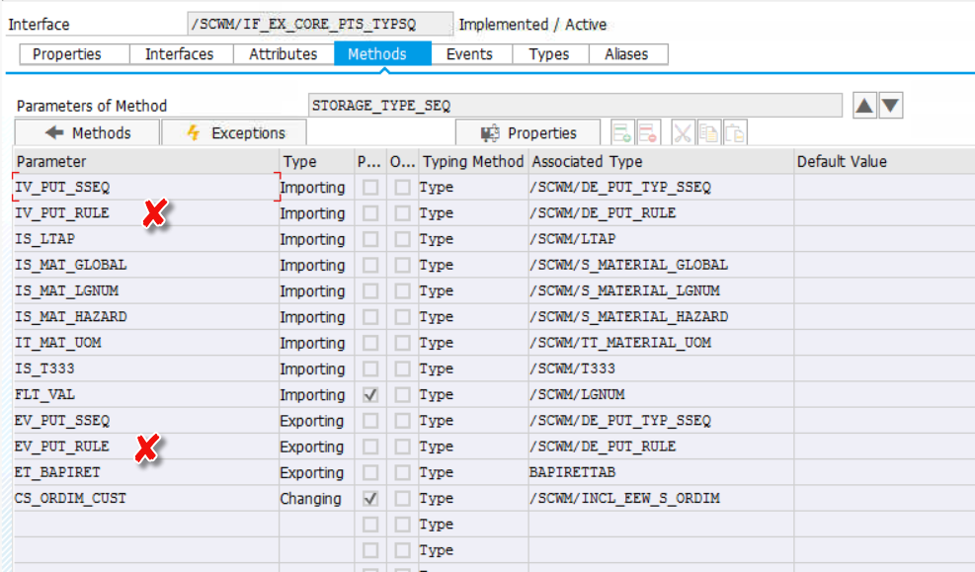
Task: Click the Insert Row icon
Action: (x=622, y=132)
